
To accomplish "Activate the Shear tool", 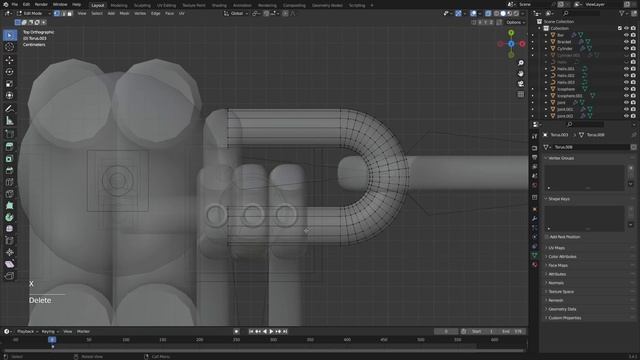I will (9, 264).
